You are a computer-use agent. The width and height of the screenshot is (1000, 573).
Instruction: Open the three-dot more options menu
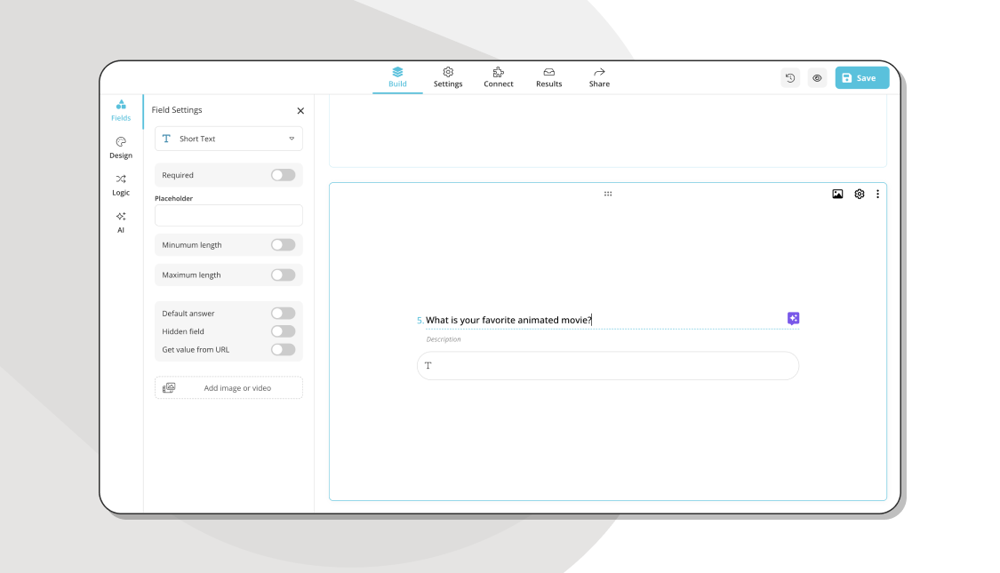878,194
